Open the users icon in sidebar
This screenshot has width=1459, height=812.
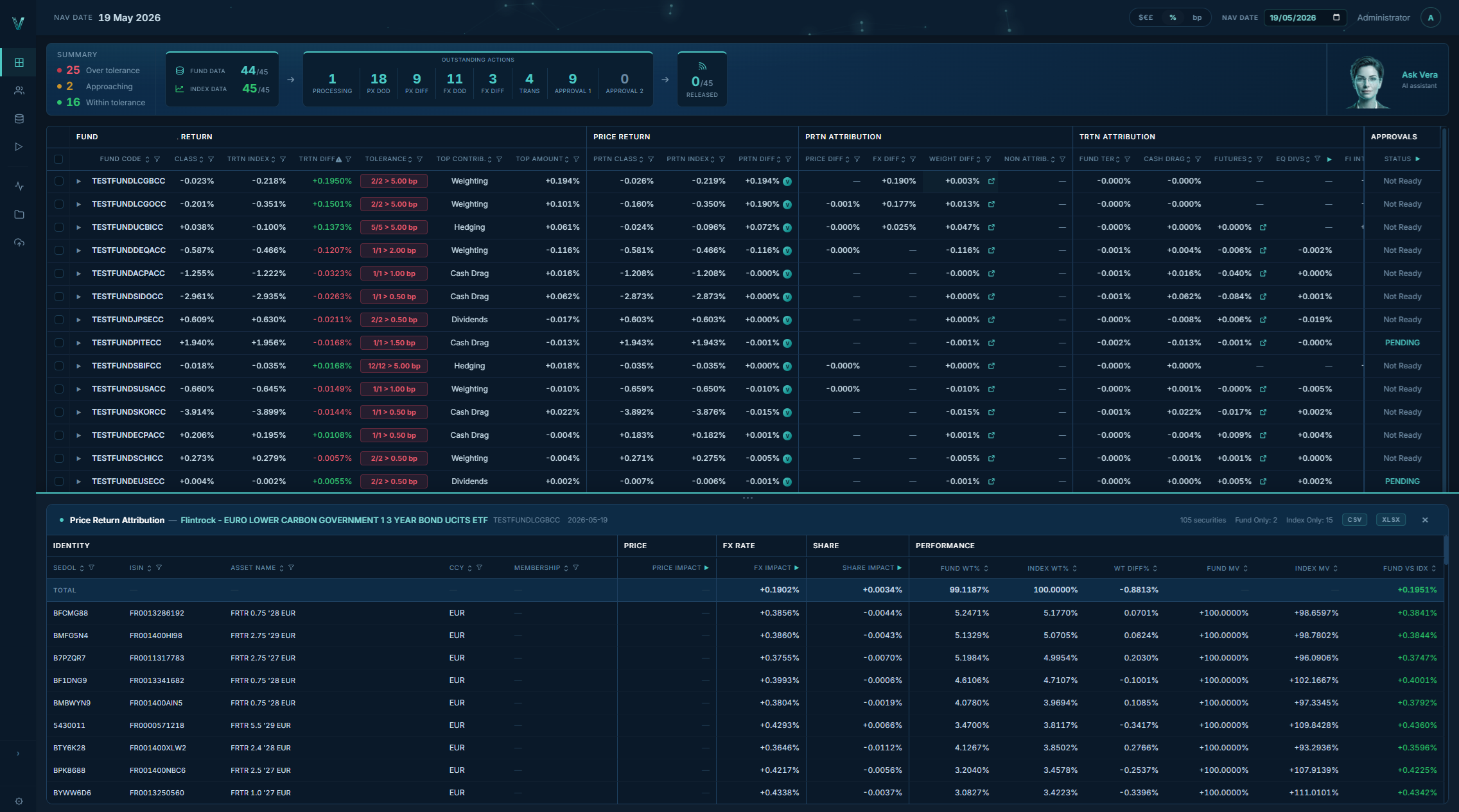coord(19,91)
